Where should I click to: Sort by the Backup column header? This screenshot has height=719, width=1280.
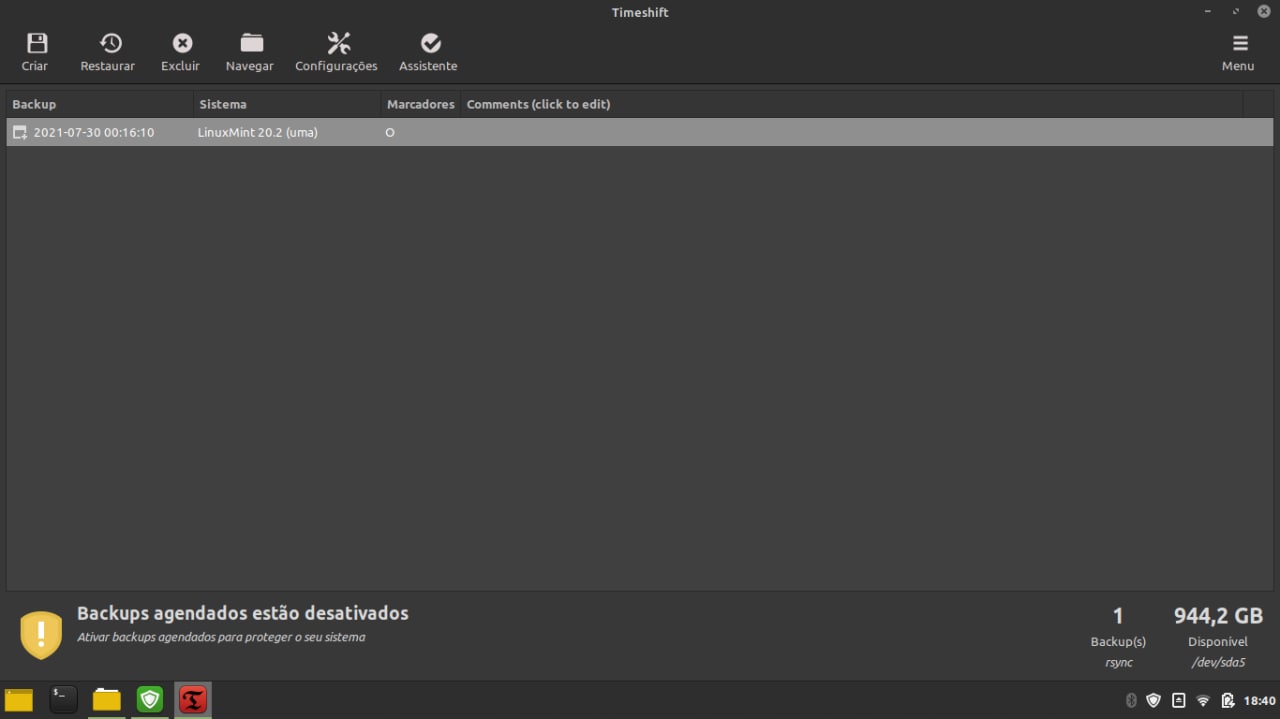click(x=99, y=104)
